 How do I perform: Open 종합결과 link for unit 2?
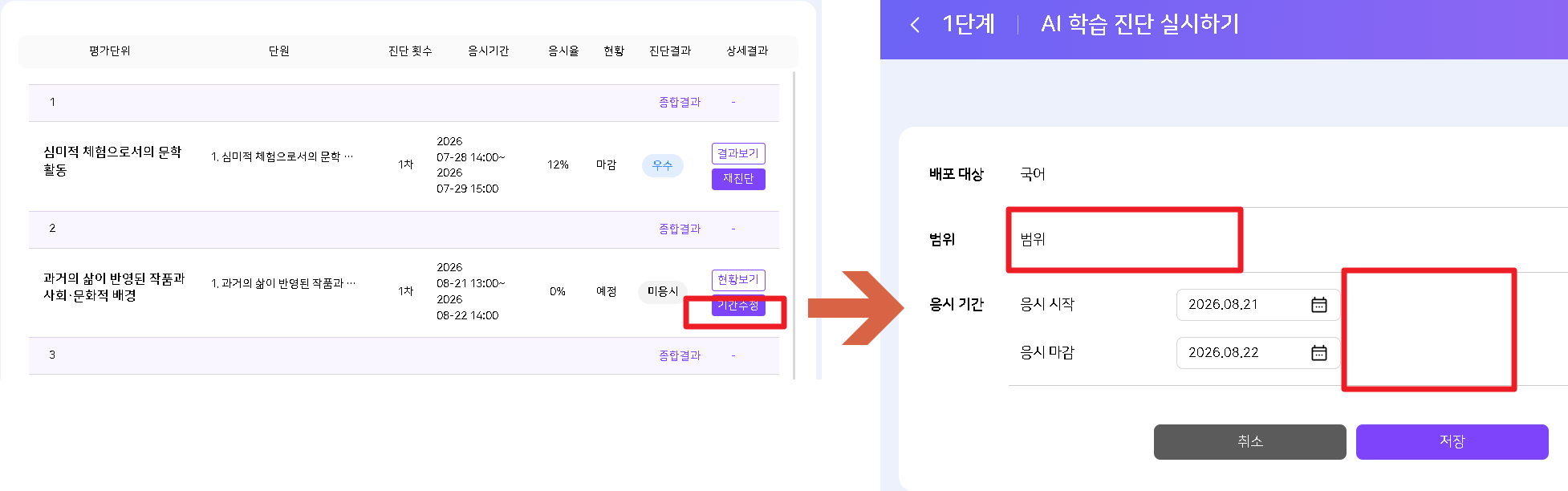pyautogui.click(x=680, y=229)
